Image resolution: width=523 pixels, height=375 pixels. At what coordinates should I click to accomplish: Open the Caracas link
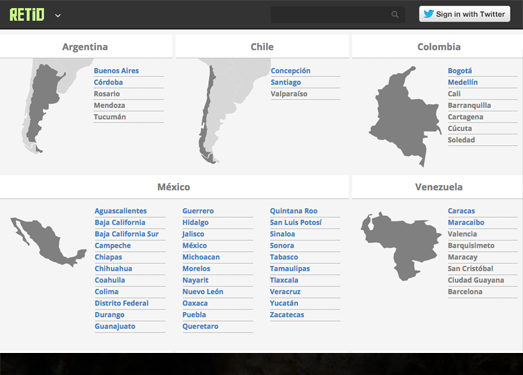[461, 211]
